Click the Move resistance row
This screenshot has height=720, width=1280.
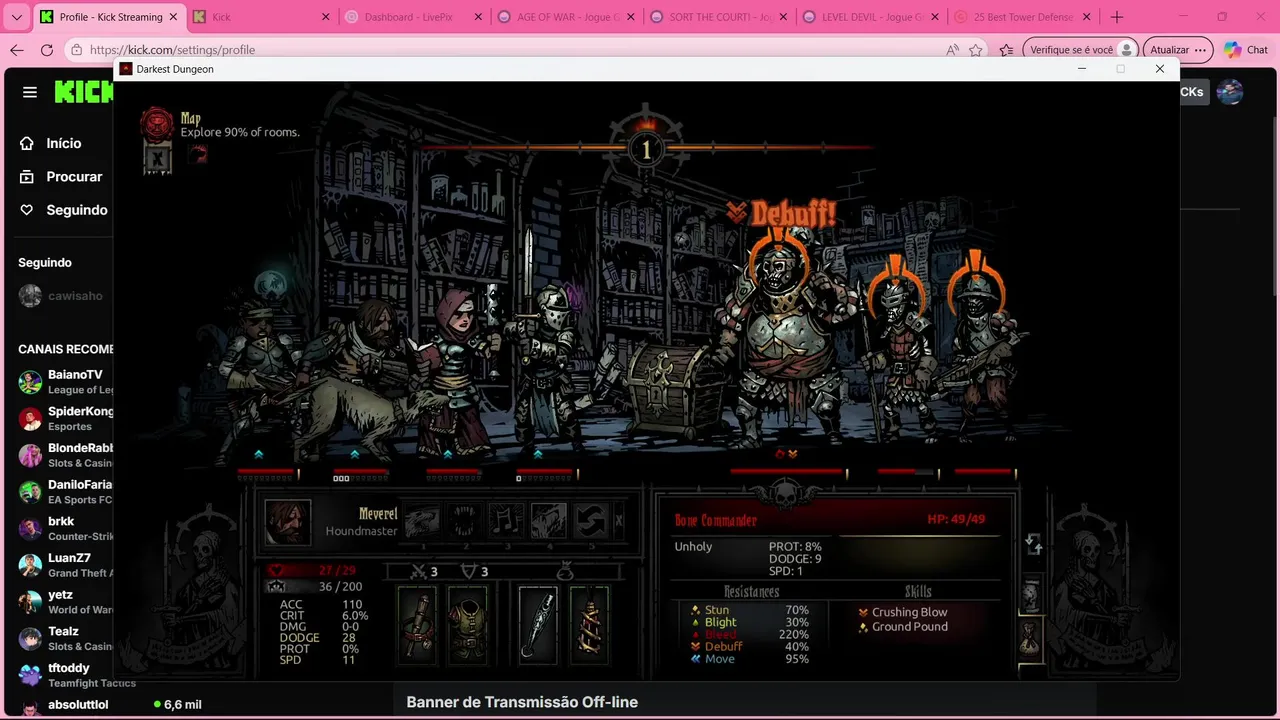(750, 659)
